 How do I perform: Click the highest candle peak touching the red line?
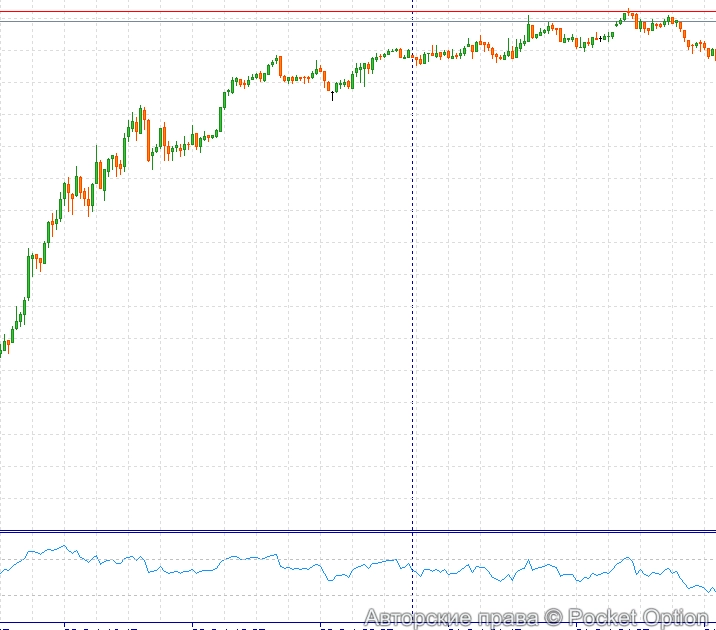628,14
